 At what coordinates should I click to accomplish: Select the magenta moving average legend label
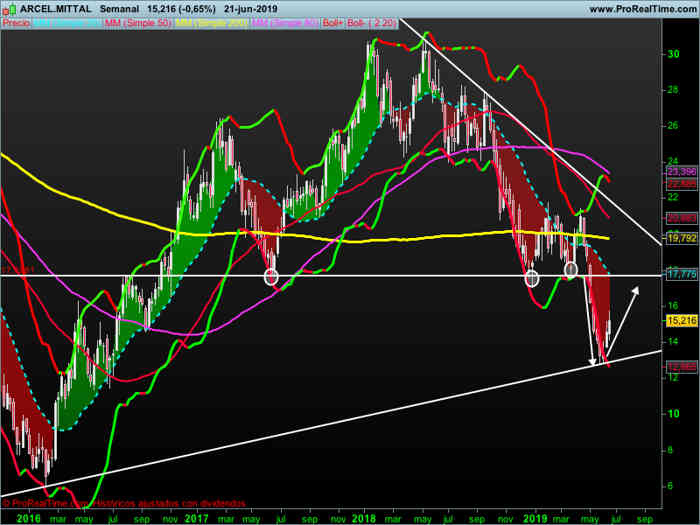(285, 23)
